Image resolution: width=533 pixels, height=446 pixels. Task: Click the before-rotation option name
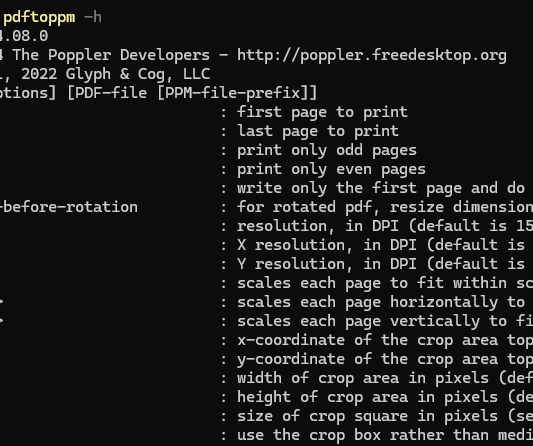[x=69, y=207]
